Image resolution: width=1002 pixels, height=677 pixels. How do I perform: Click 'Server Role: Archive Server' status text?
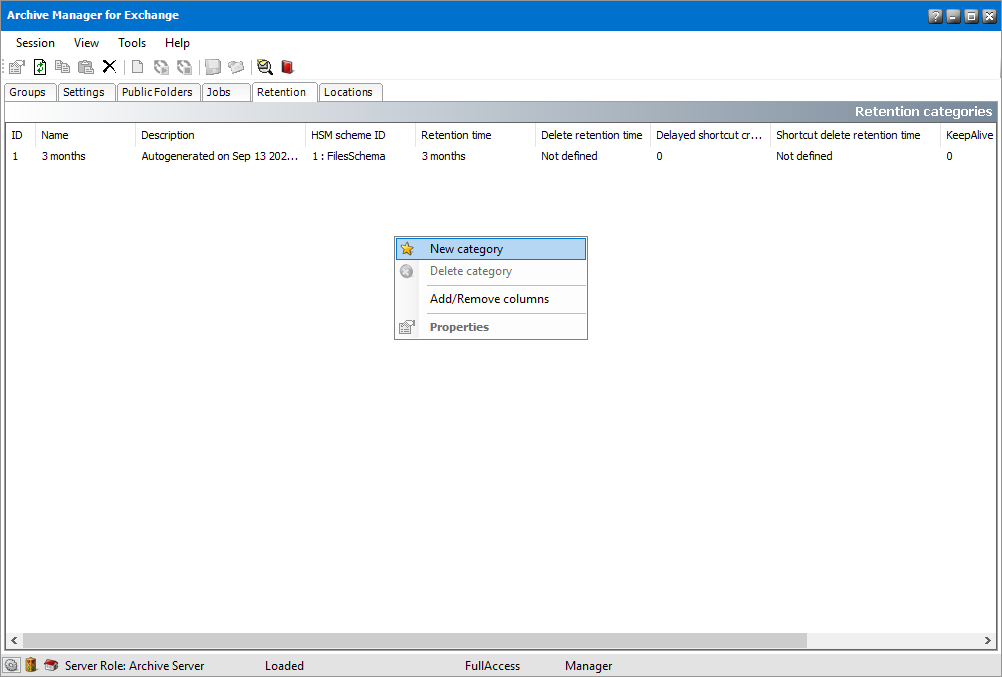[x=134, y=665]
